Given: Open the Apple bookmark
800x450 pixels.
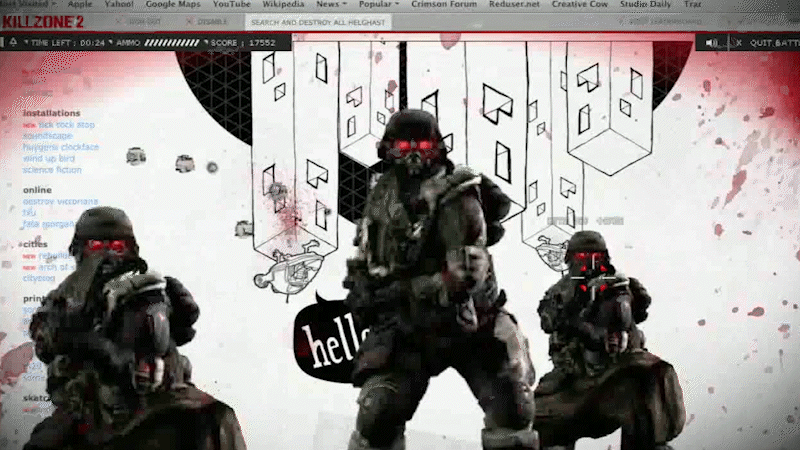Looking at the screenshot, I should pos(80,4).
